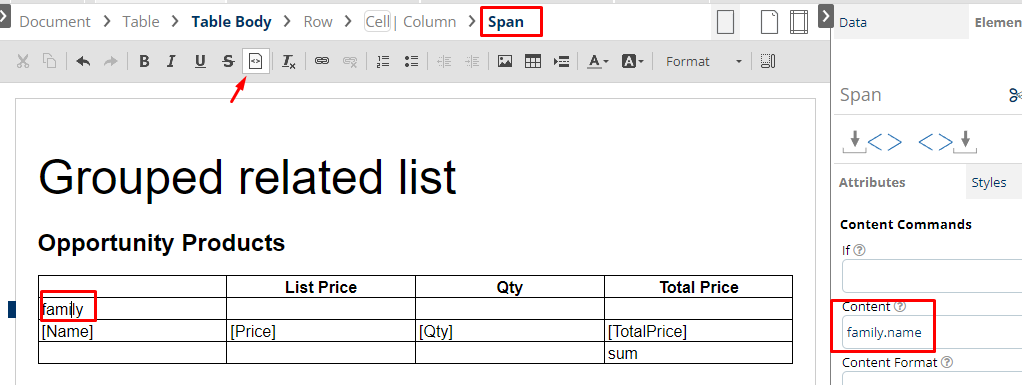
Task: Select Table Body in the breadcrumb
Action: 231,21
